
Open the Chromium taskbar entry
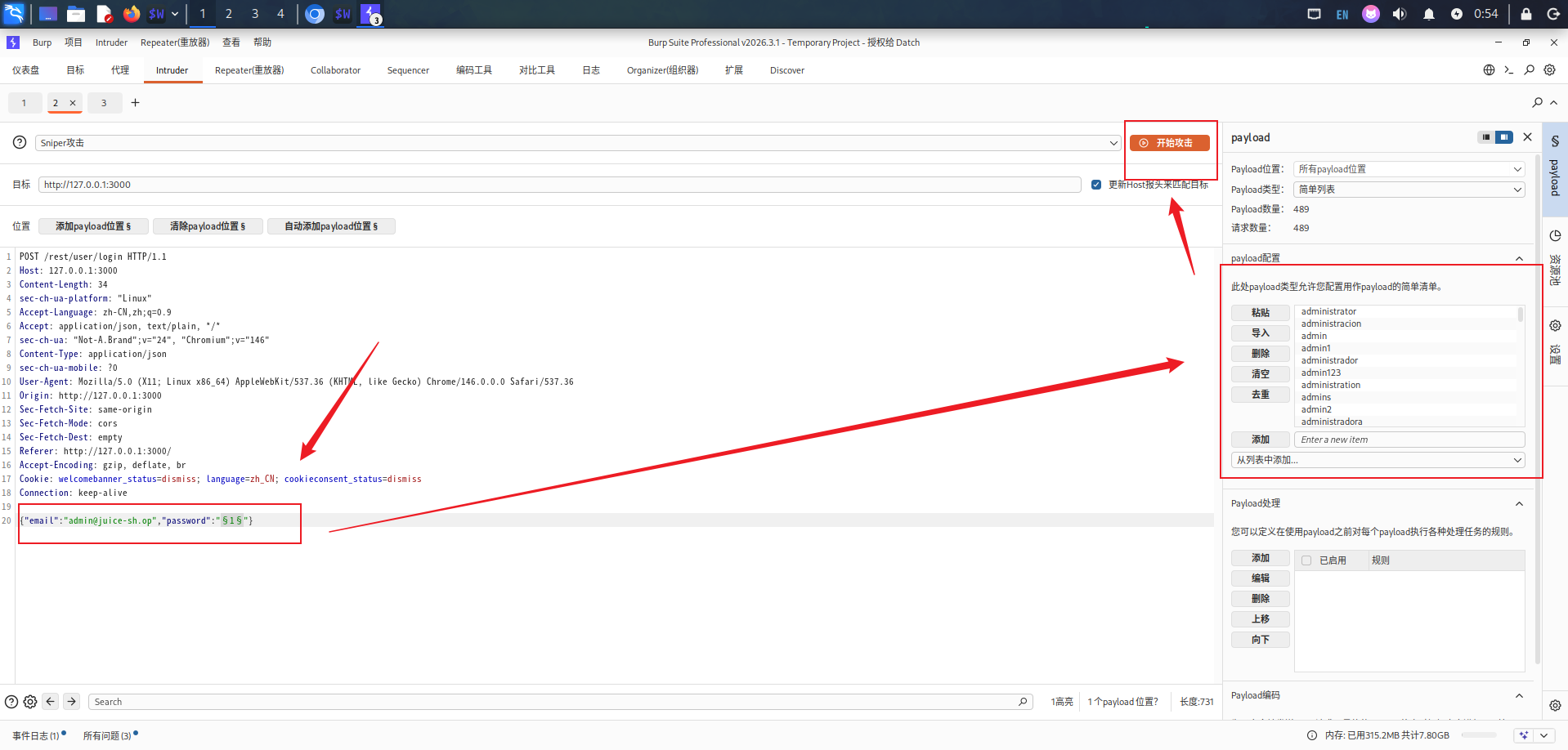pyautogui.click(x=315, y=14)
